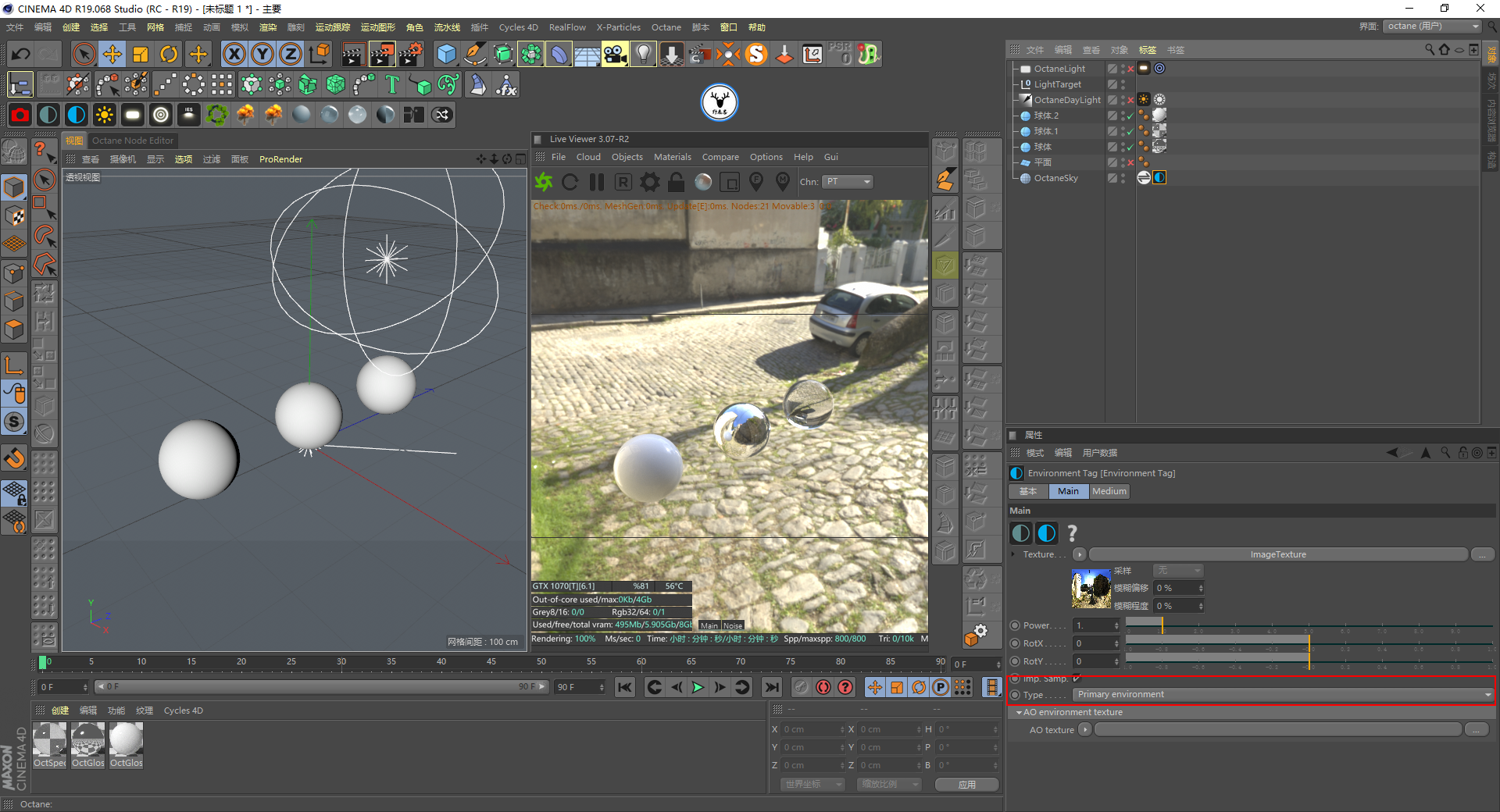Screen dimensions: 1500x812
Task: Toggle the Y axis lock
Action: coord(262,54)
